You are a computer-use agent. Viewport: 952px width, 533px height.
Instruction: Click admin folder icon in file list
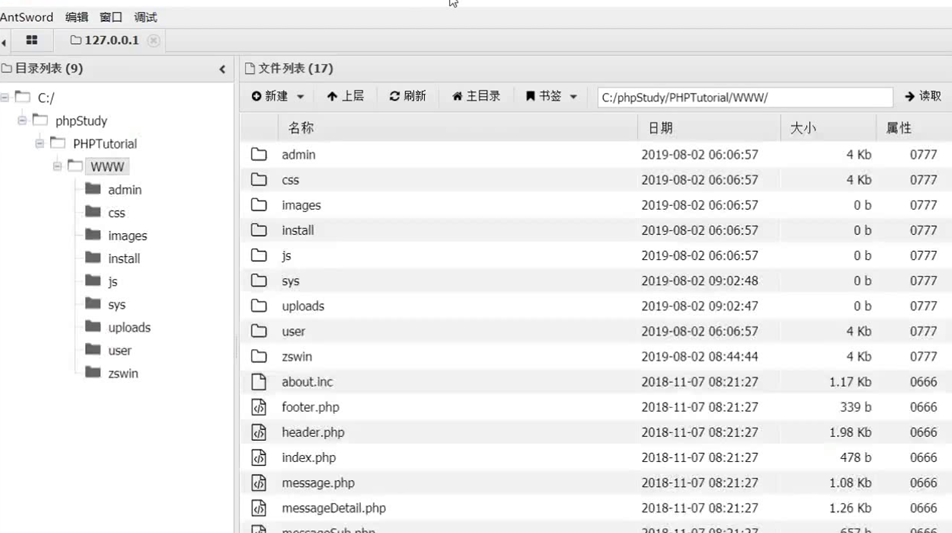[259, 154]
